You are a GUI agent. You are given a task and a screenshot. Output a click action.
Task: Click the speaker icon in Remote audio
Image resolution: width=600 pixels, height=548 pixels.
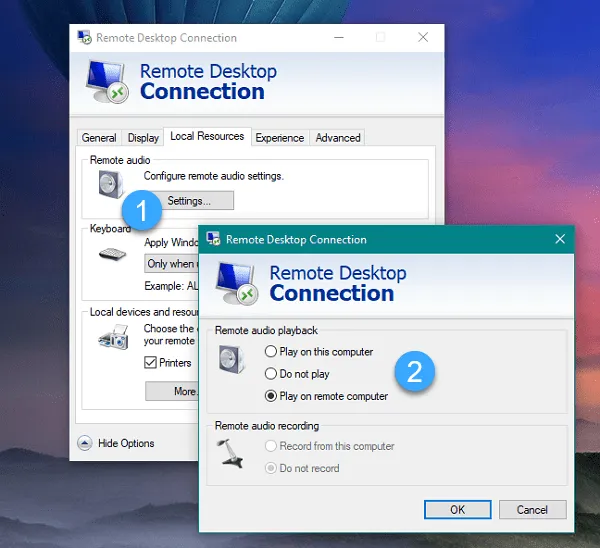[x=111, y=184]
